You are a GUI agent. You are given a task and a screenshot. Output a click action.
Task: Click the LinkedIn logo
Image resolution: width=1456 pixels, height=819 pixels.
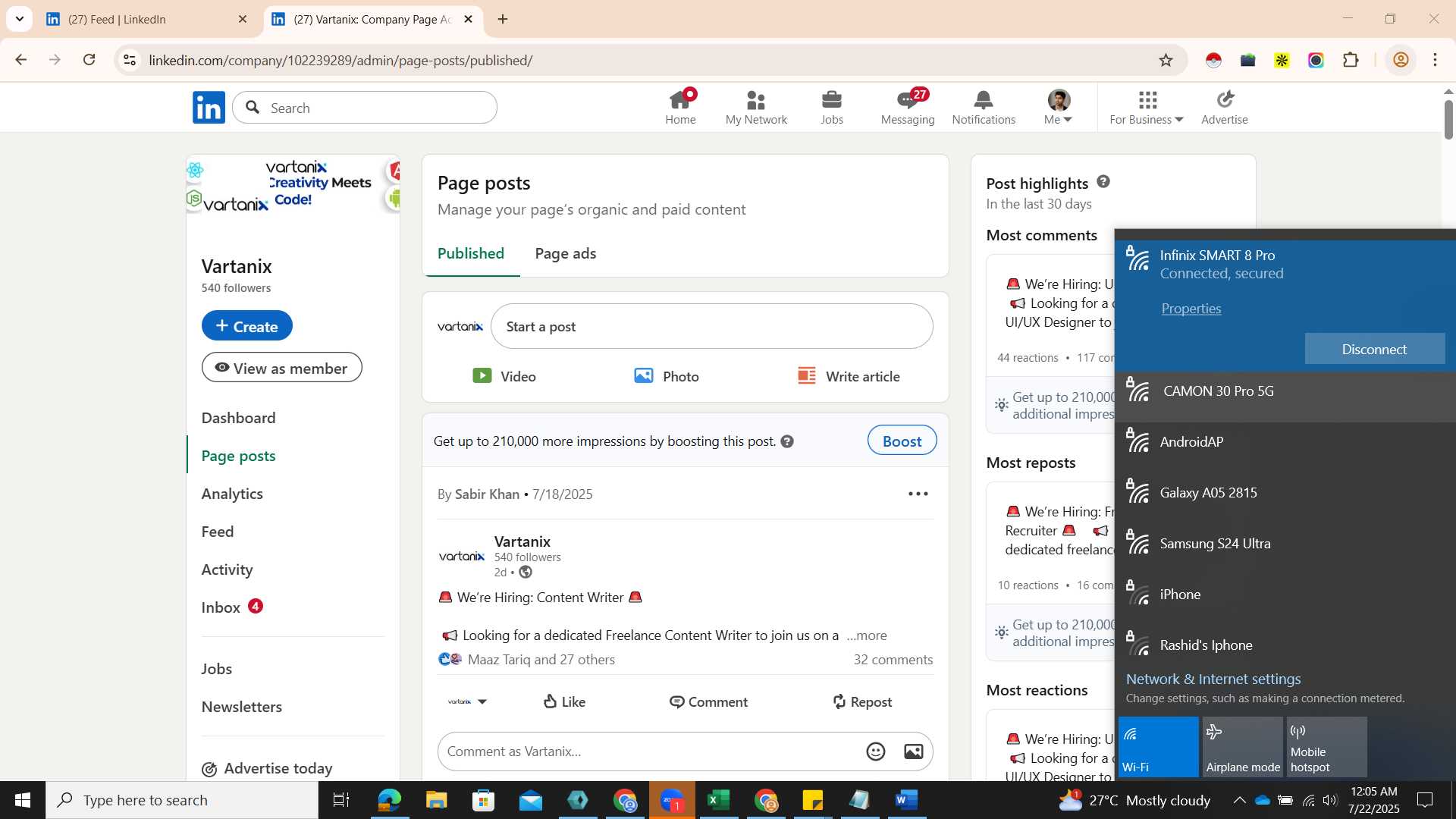coord(209,108)
